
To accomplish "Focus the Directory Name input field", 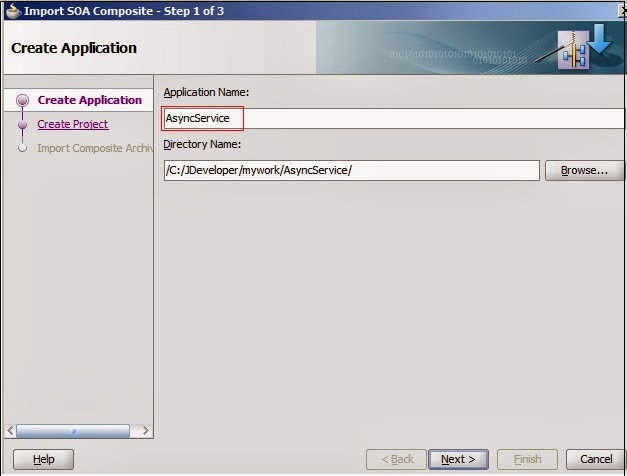I will (351, 170).
